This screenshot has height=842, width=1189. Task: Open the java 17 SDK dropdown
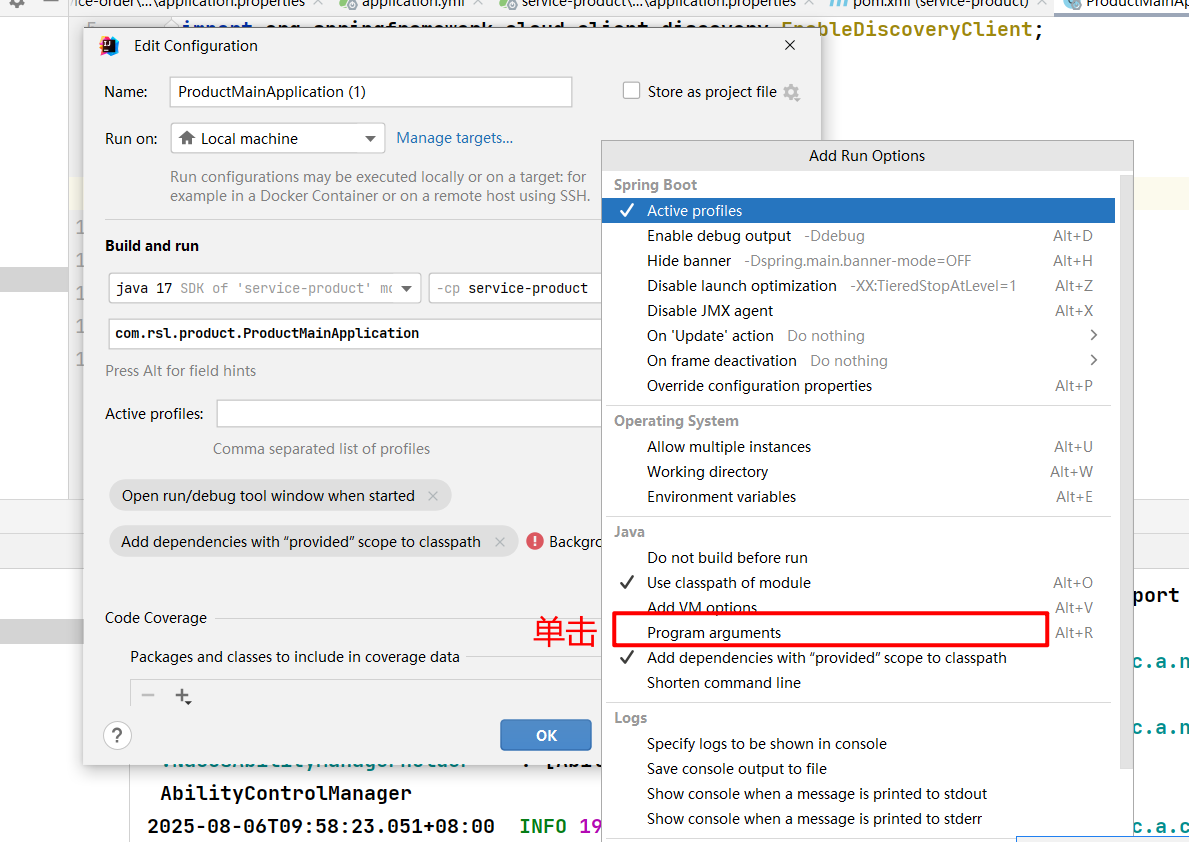(265, 288)
